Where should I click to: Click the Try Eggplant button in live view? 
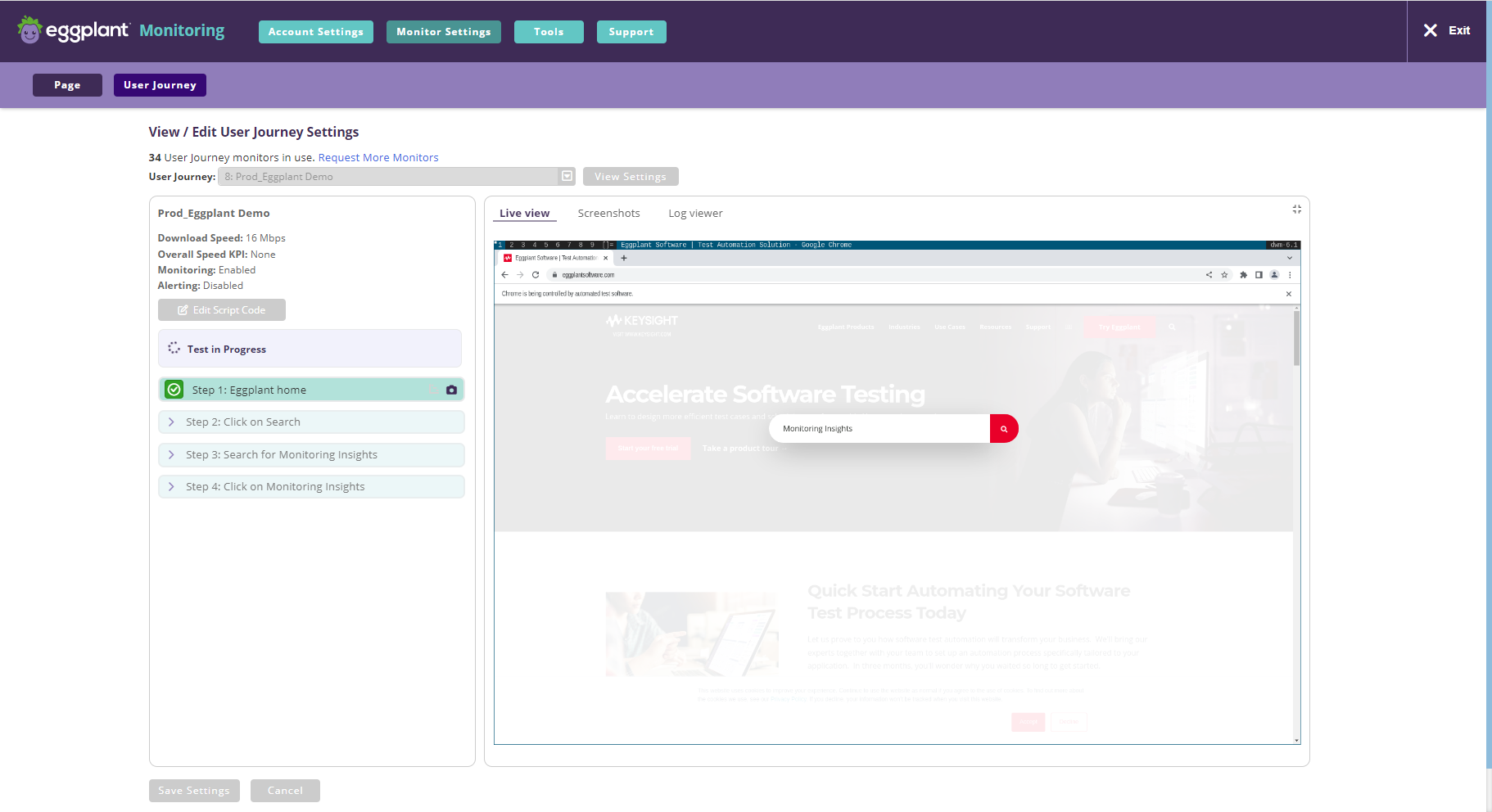tap(1119, 327)
